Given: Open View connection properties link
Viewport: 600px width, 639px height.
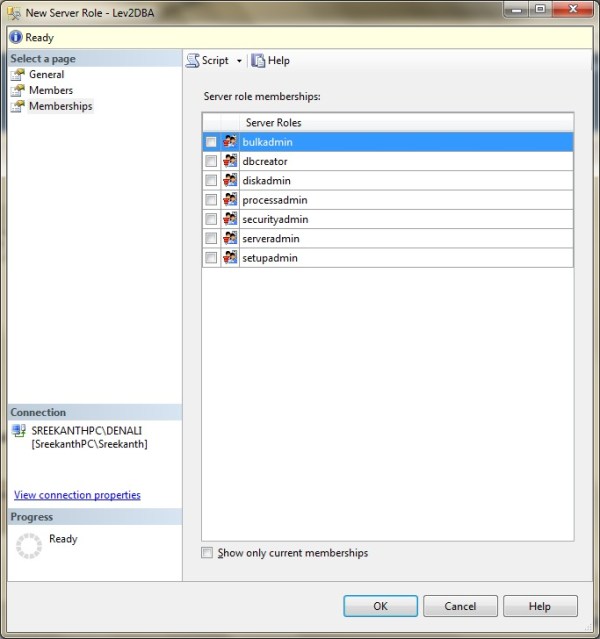Looking at the screenshot, I should coord(77,495).
